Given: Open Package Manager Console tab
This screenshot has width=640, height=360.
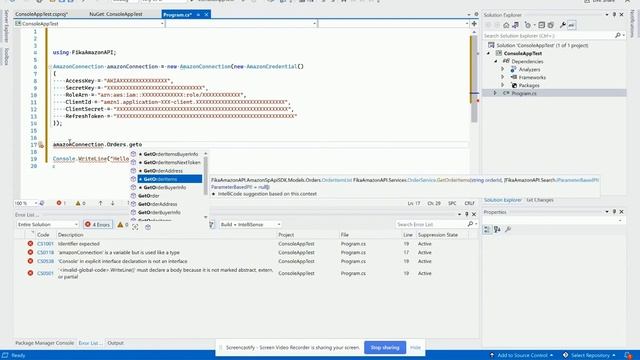Looking at the screenshot, I should tap(44, 343).
